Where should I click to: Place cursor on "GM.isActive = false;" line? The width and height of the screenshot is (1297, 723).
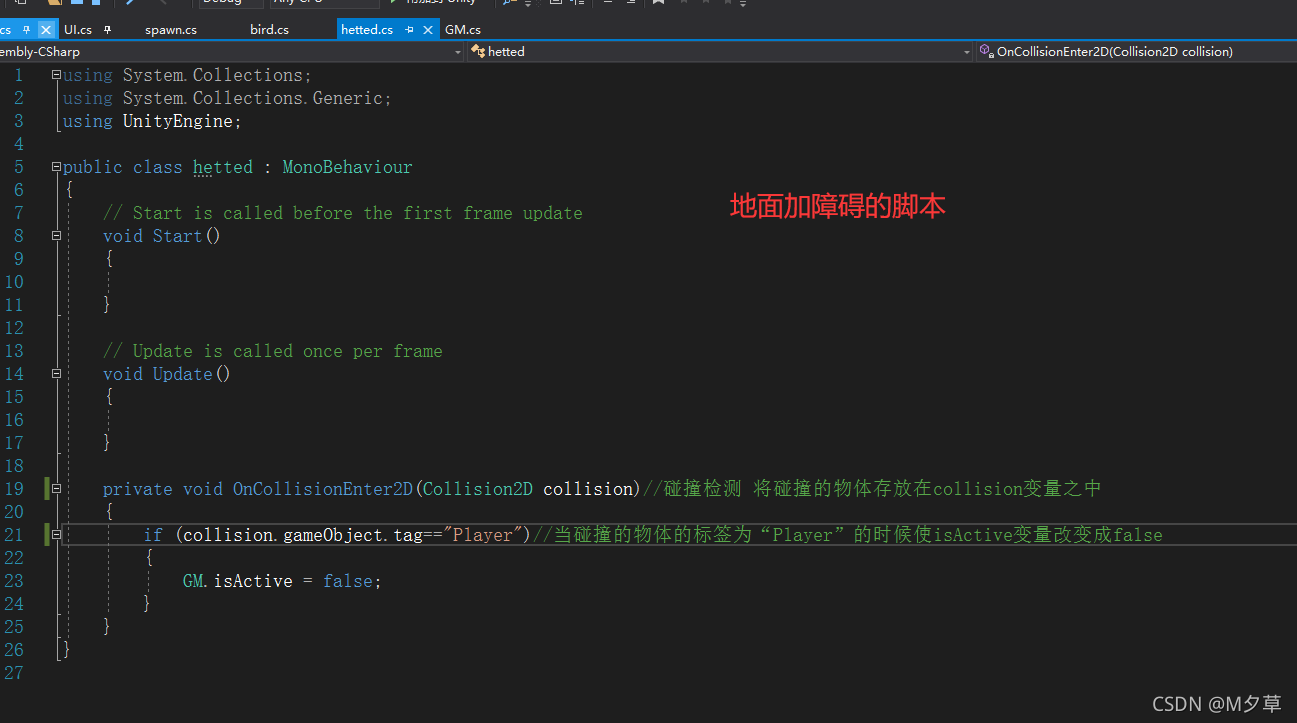pyautogui.click(x=282, y=581)
